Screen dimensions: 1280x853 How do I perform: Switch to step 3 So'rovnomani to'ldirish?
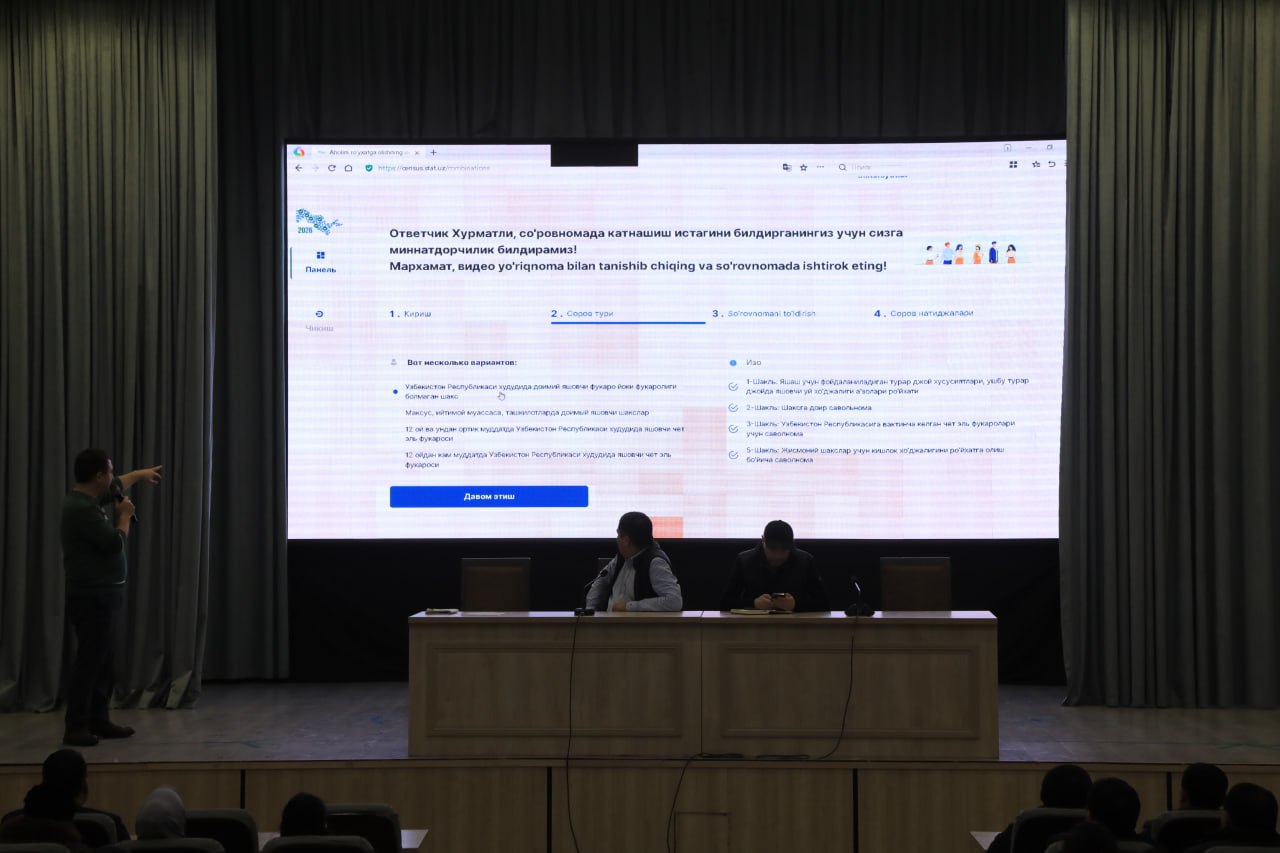click(x=764, y=314)
